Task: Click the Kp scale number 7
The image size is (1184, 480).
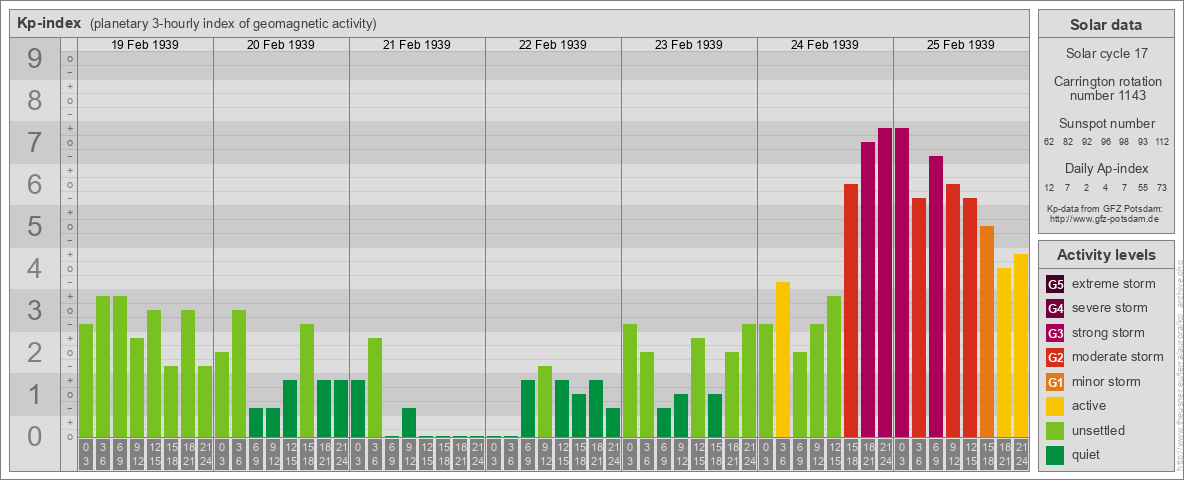Action: coord(35,143)
